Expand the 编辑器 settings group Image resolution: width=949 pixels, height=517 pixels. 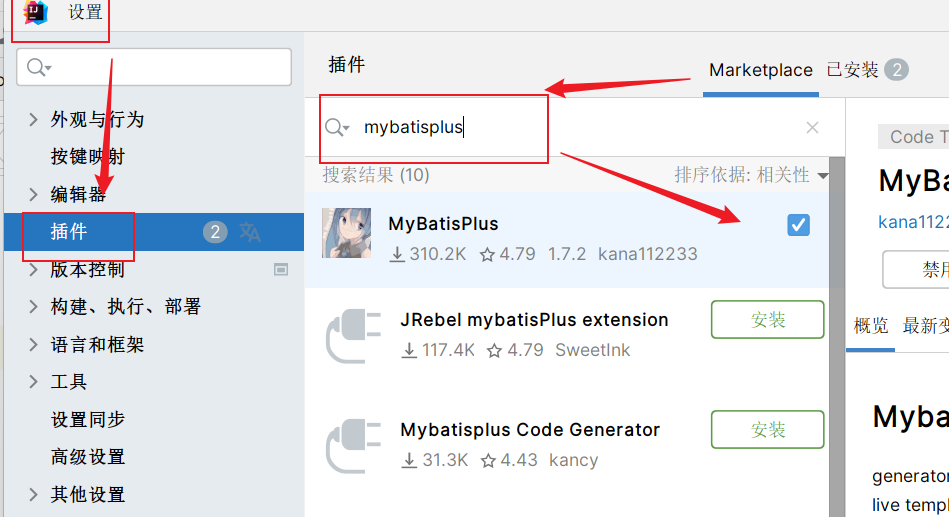[x=34, y=194]
